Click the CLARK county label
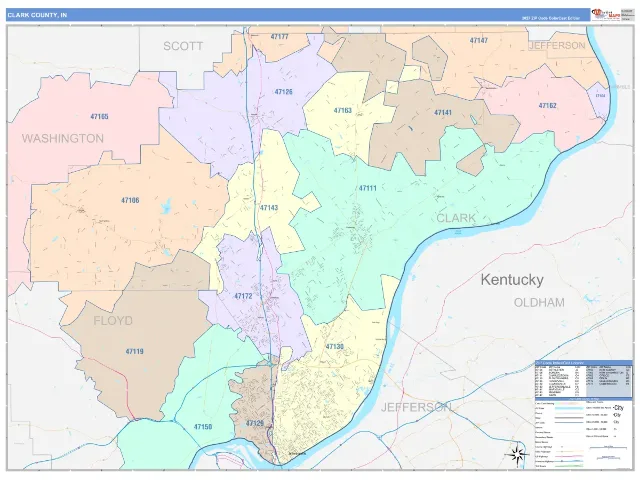Viewport: 640px width, 480px height. click(456, 218)
